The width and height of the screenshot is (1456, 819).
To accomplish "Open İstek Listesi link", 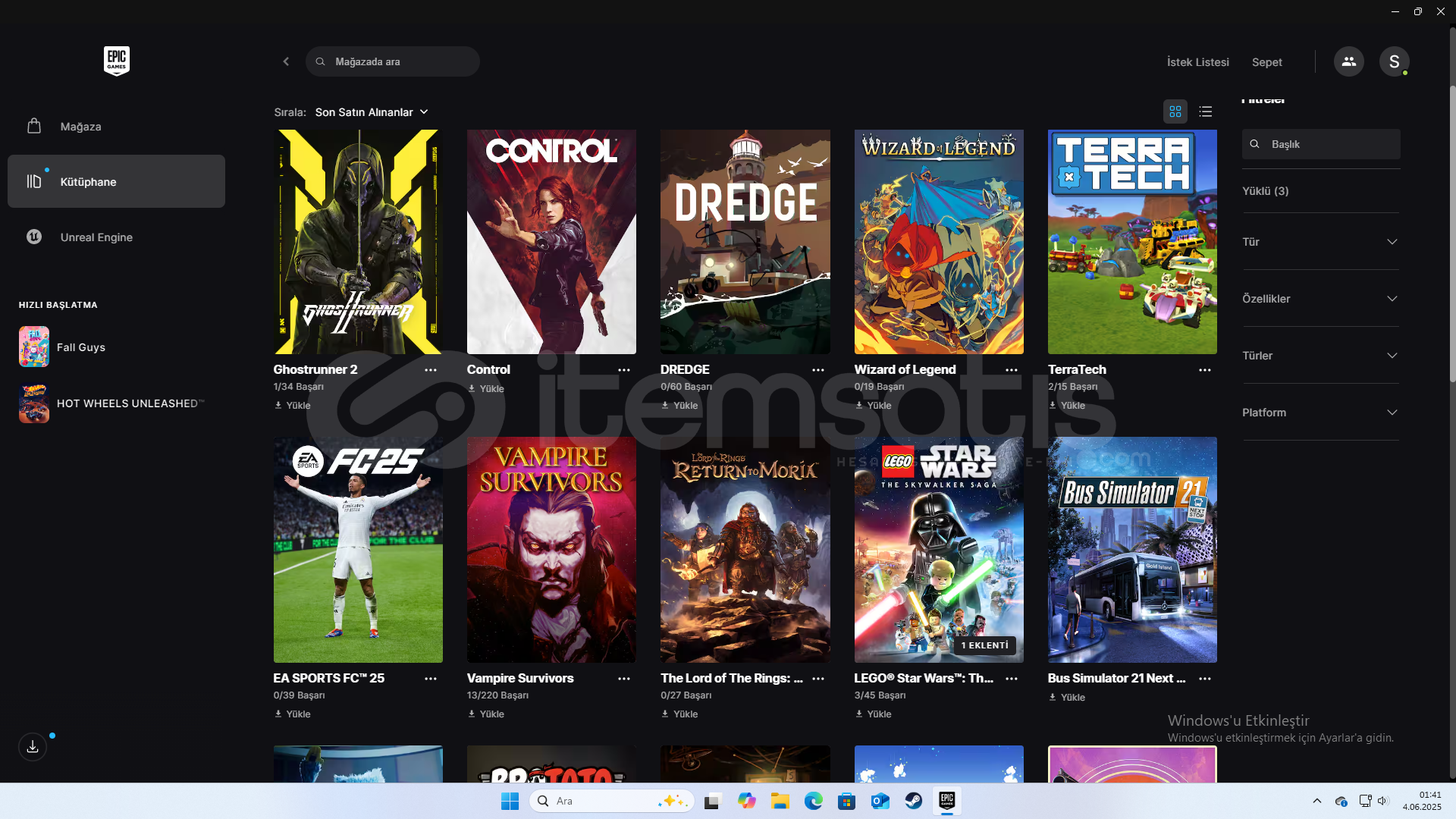I will click(x=1197, y=62).
